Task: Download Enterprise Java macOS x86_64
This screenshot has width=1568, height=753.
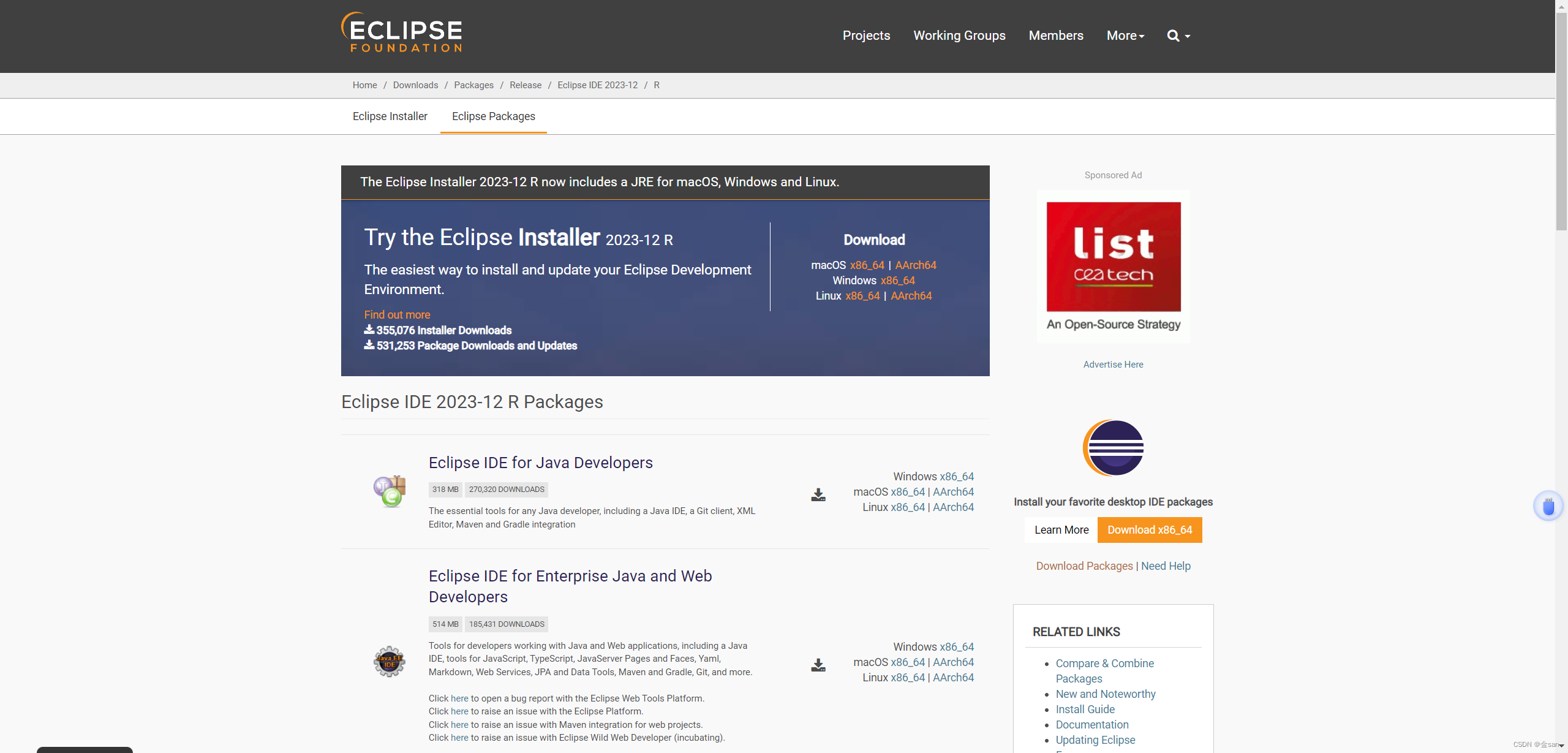Action: (x=908, y=662)
